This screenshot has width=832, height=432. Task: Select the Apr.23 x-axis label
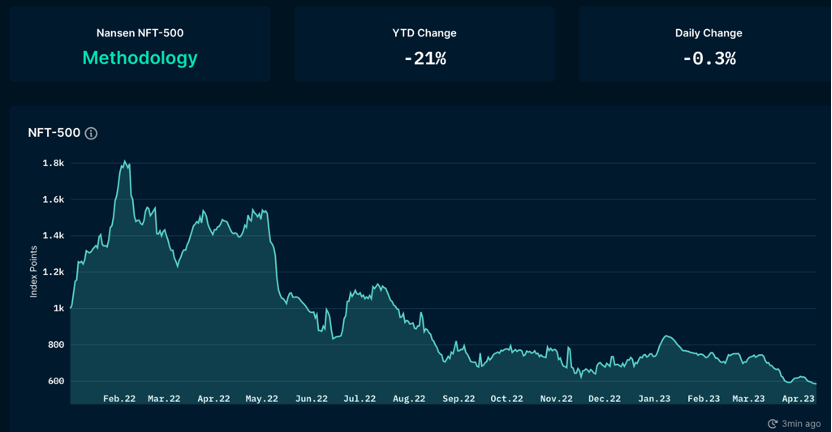click(x=798, y=399)
